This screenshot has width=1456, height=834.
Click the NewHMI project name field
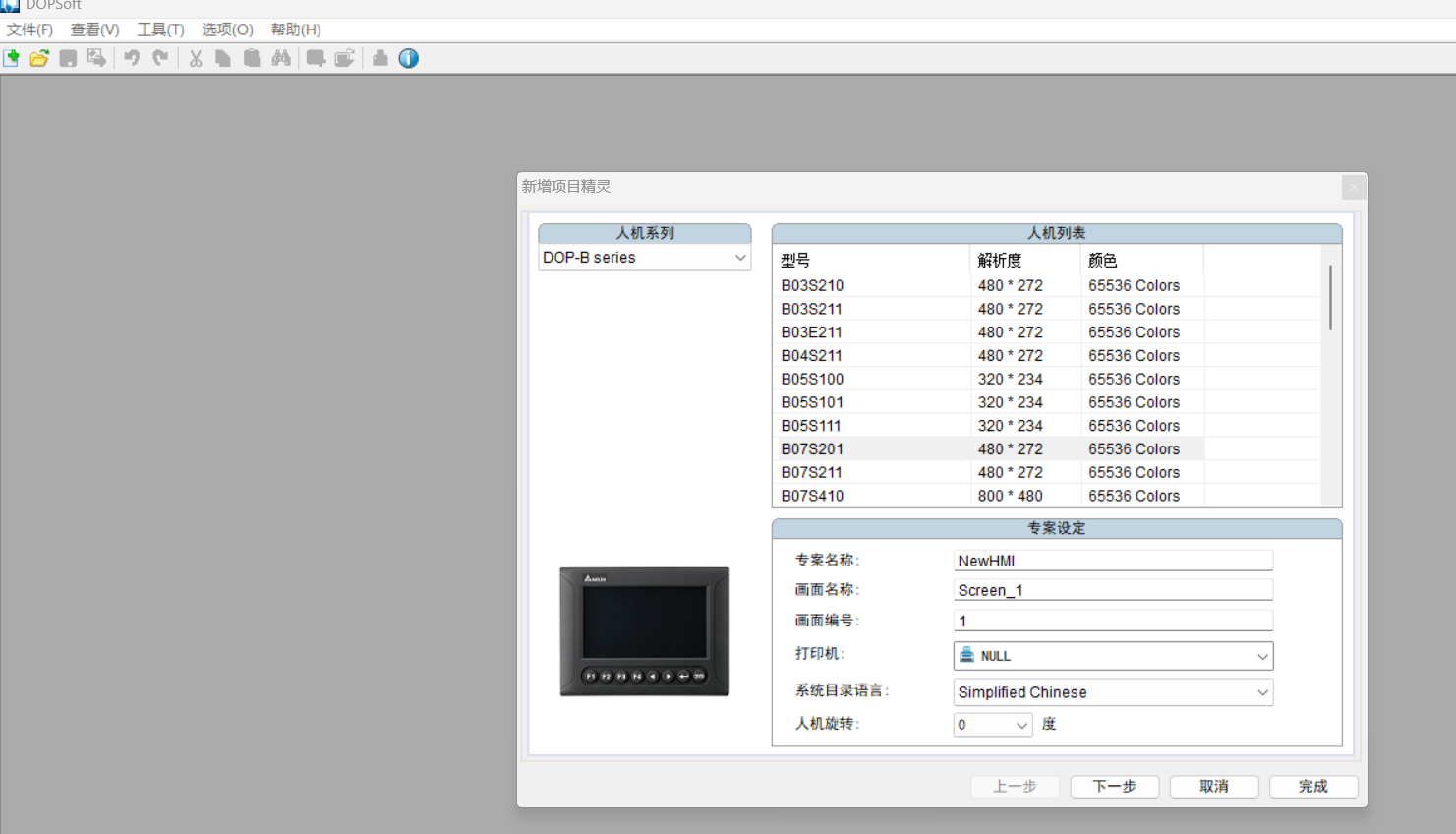point(1112,561)
